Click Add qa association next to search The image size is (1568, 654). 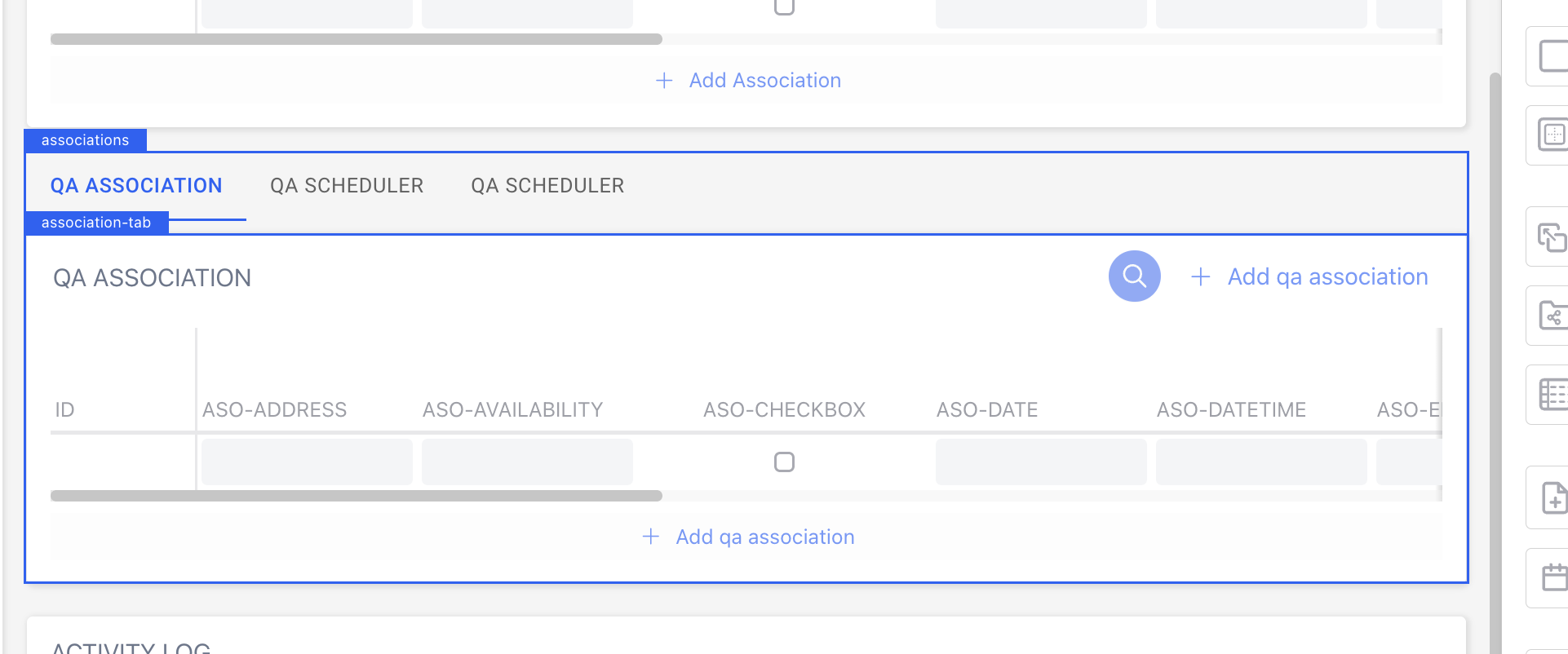click(1310, 277)
